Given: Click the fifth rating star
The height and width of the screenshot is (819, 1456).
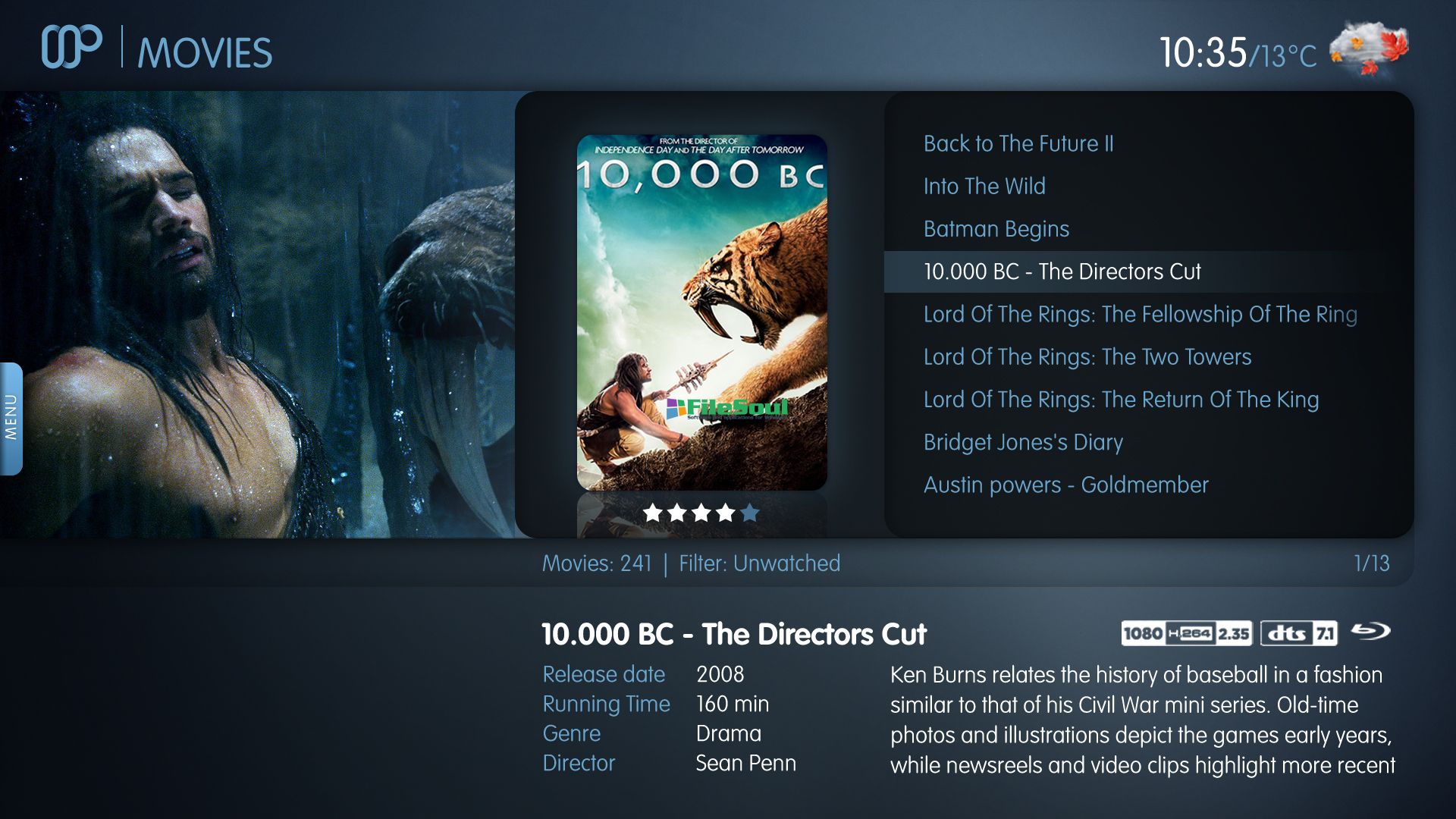Looking at the screenshot, I should click(x=750, y=513).
